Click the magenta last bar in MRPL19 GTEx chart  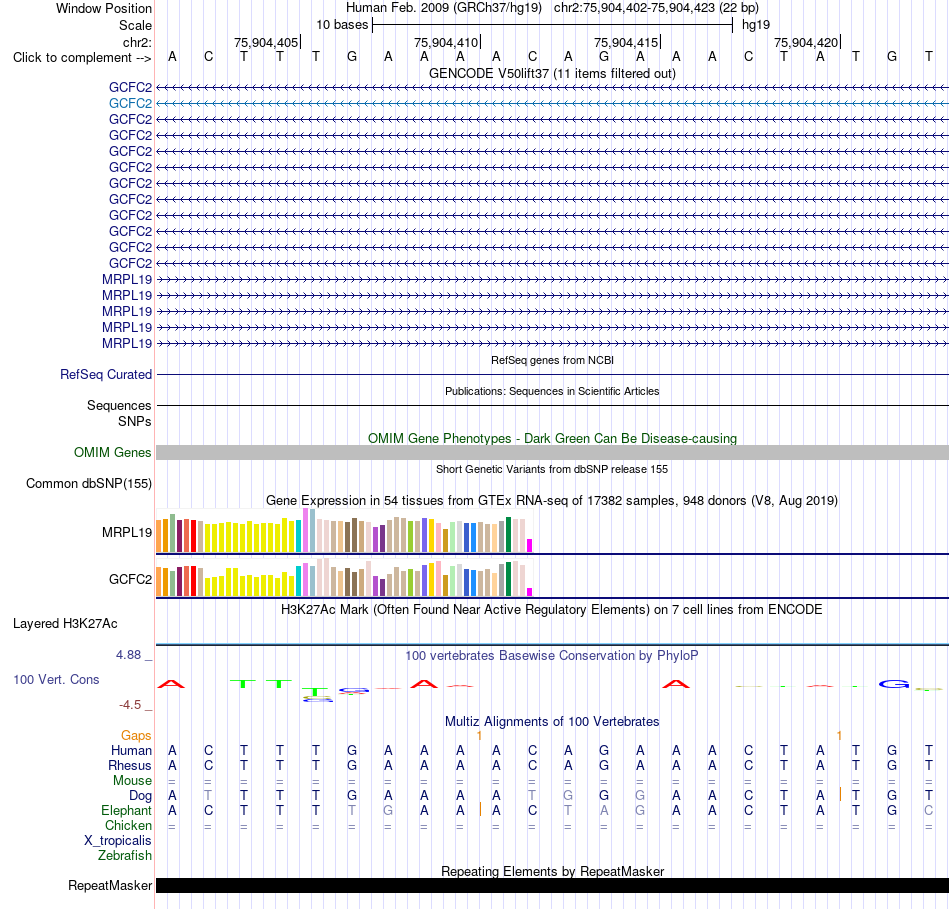point(530,545)
